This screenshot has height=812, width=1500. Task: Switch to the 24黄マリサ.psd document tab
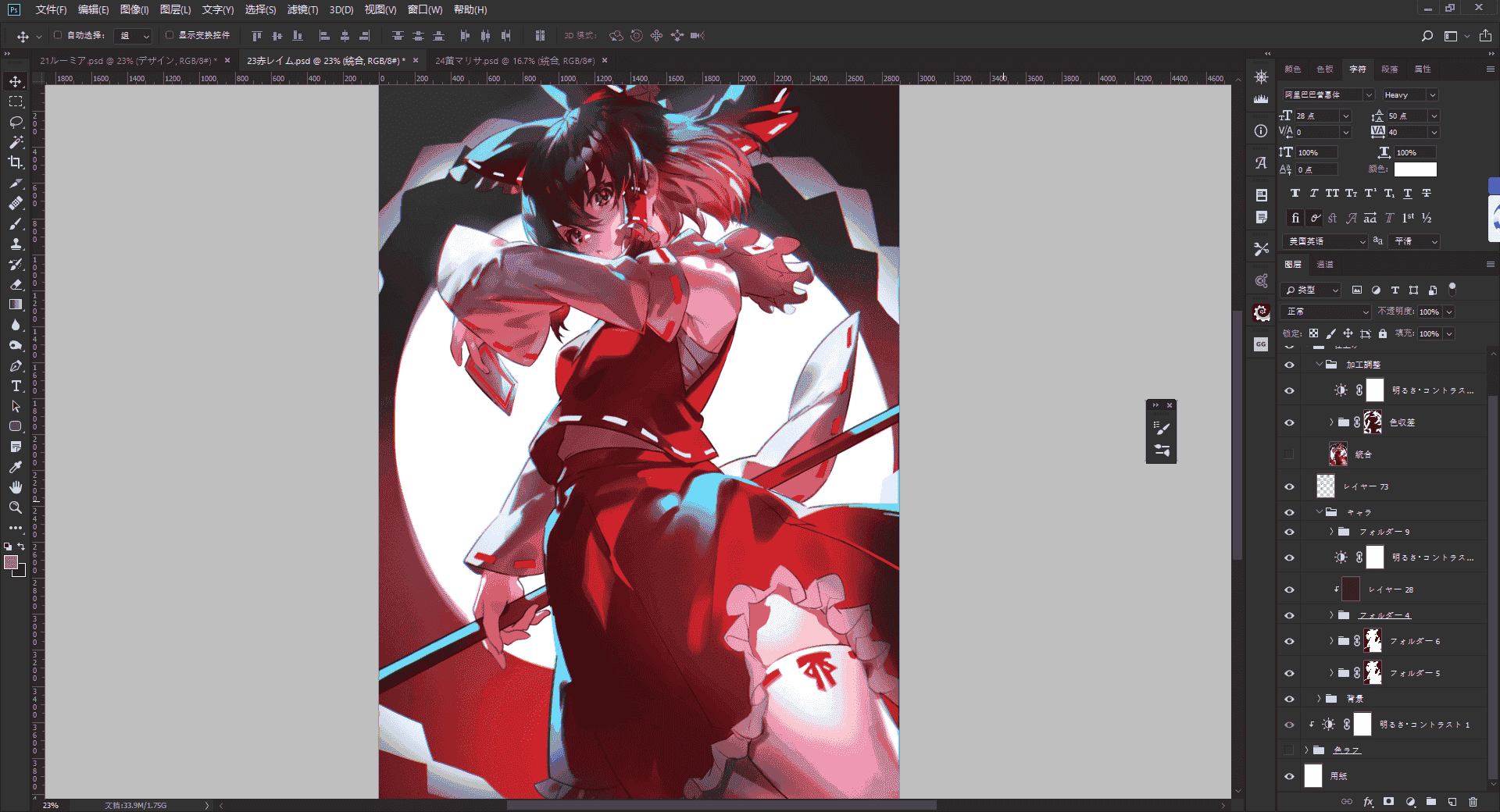point(515,60)
